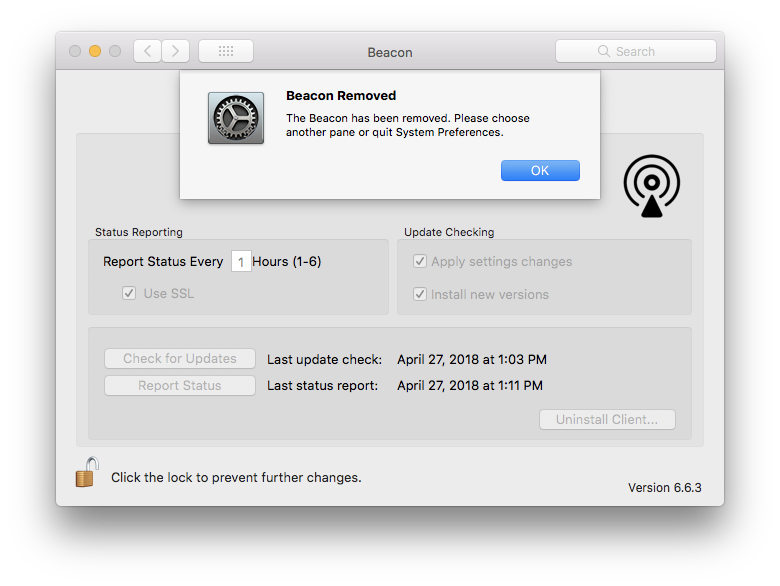Click the 'Last status report:' label

click(322, 386)
